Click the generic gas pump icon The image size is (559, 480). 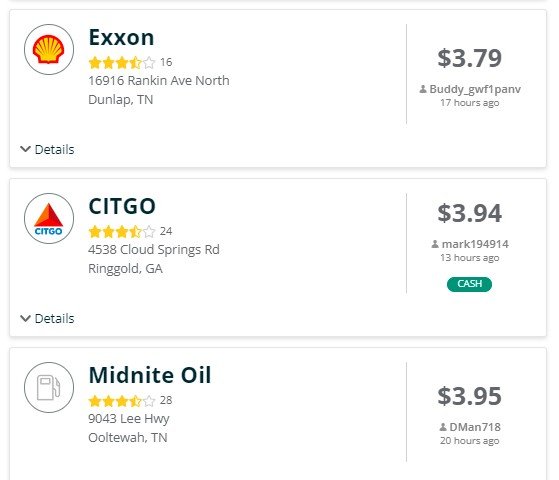[49, 388]
